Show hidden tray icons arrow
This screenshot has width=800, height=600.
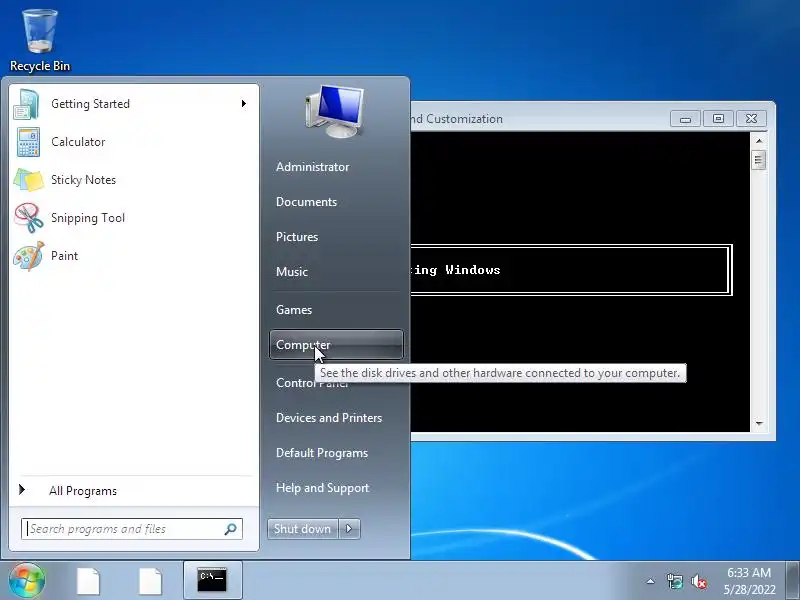point(651,581)
